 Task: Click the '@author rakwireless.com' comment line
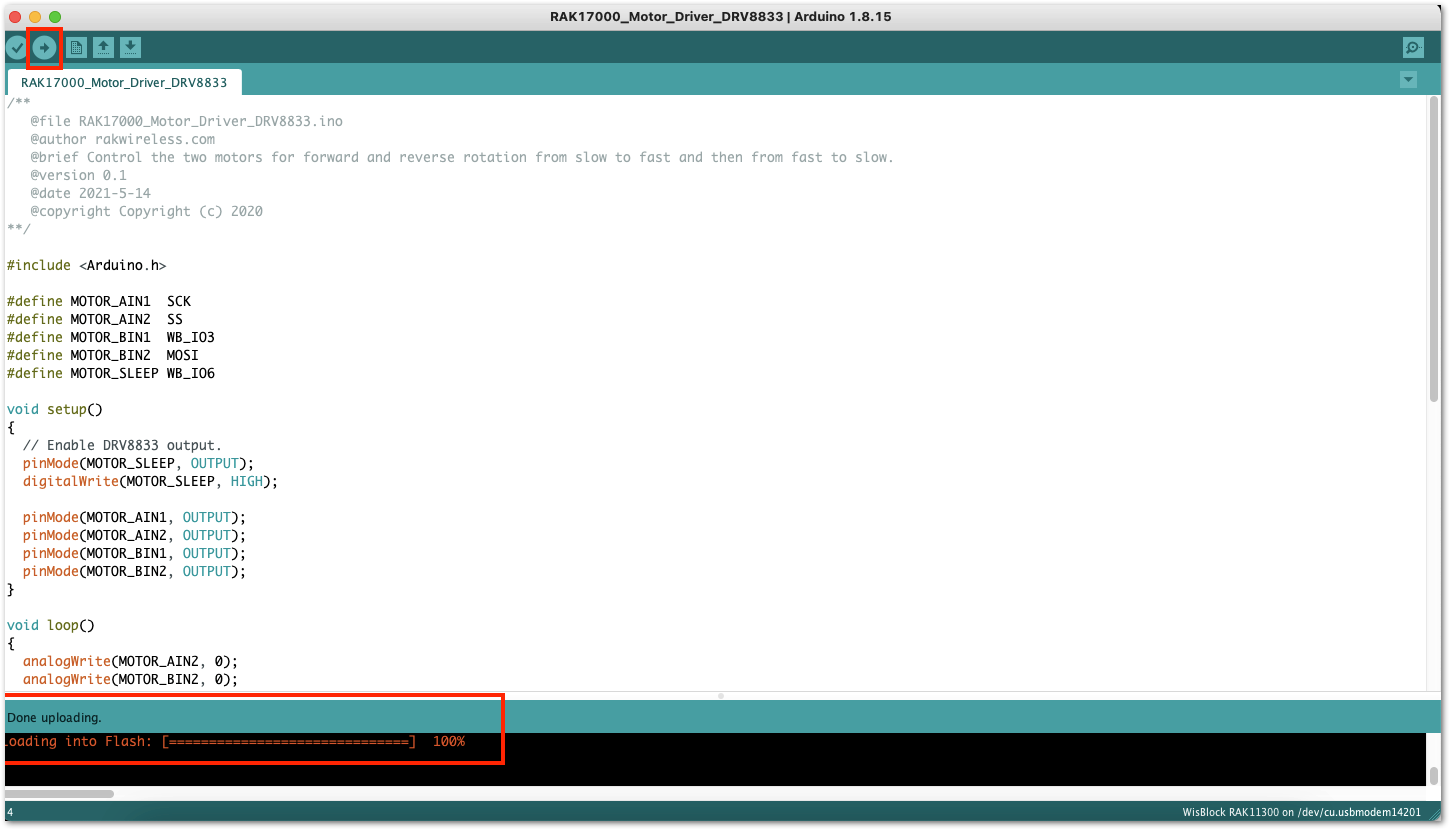click(x=122, y=139)
